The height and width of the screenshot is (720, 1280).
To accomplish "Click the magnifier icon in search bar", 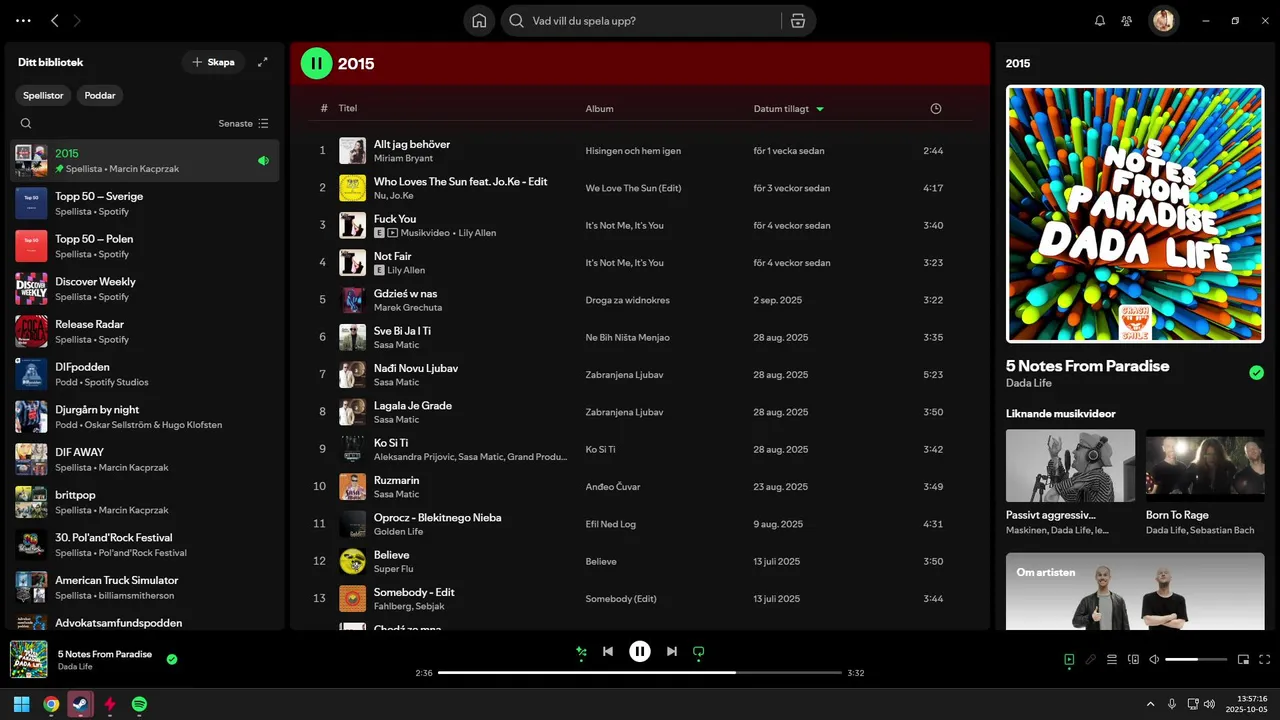I will [x=517, y=21].
